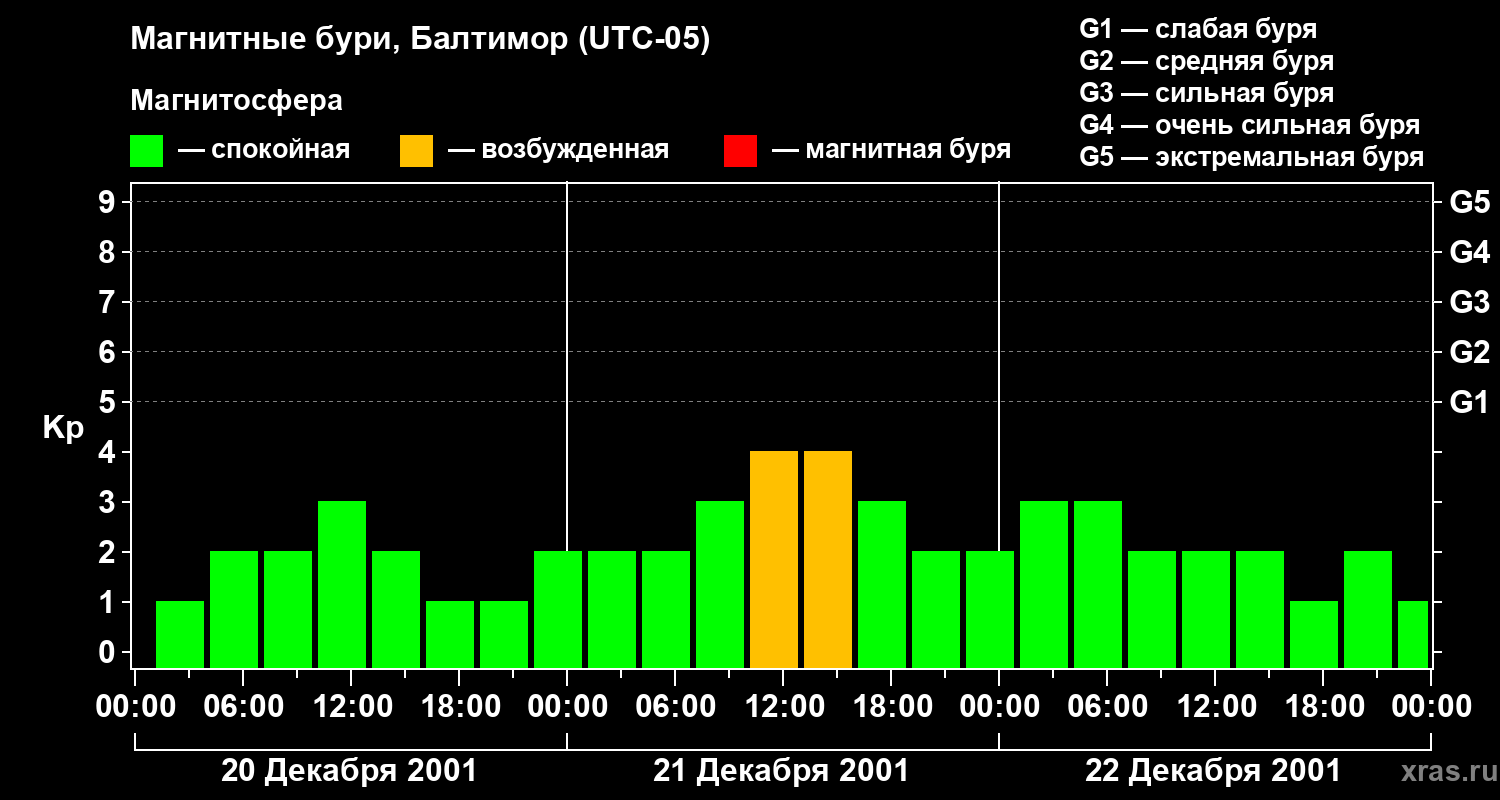This screenshot has height=800, width=1500.
Task: Click the '12:00' time label for 20 December
Action: [351, 707]
